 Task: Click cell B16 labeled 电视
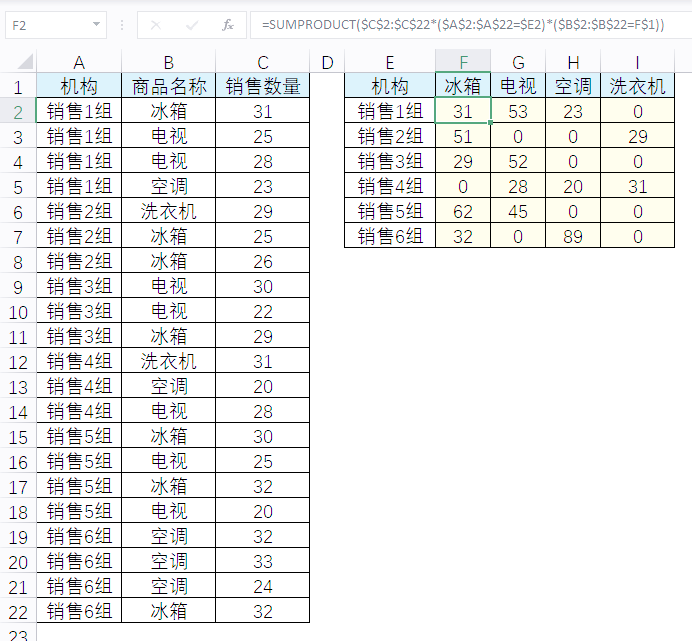[x=169, y=461]
